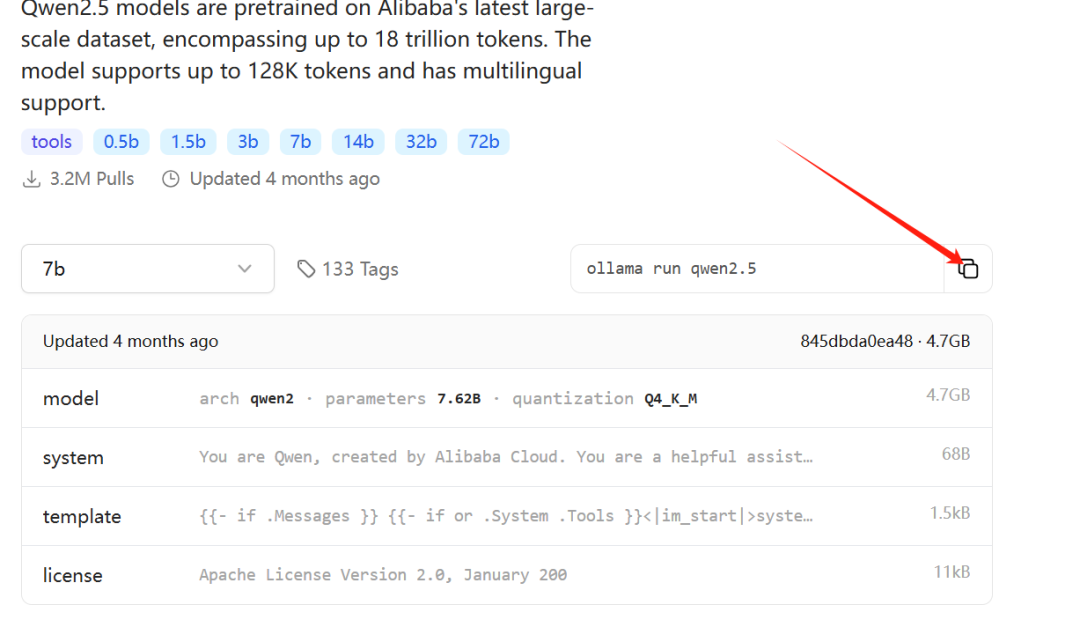Click 'Updated 4 months ago' in table header
This screenshot has height=642, width=1080.
coord(131,341)
